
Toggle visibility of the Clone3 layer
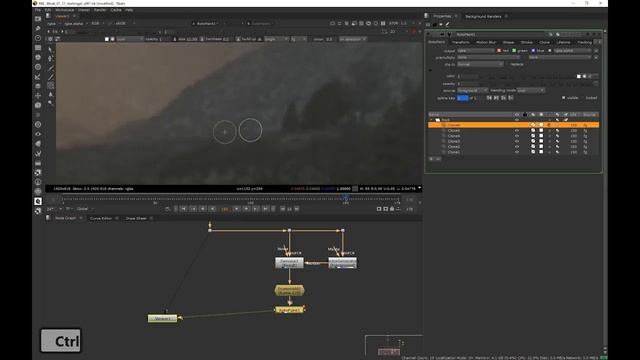tap(517, 141)
